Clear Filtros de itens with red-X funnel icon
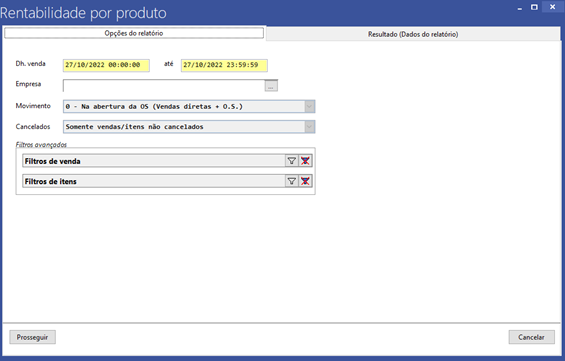Image resolution: width=565 pixels, height=361 pixels. (305, 181)
